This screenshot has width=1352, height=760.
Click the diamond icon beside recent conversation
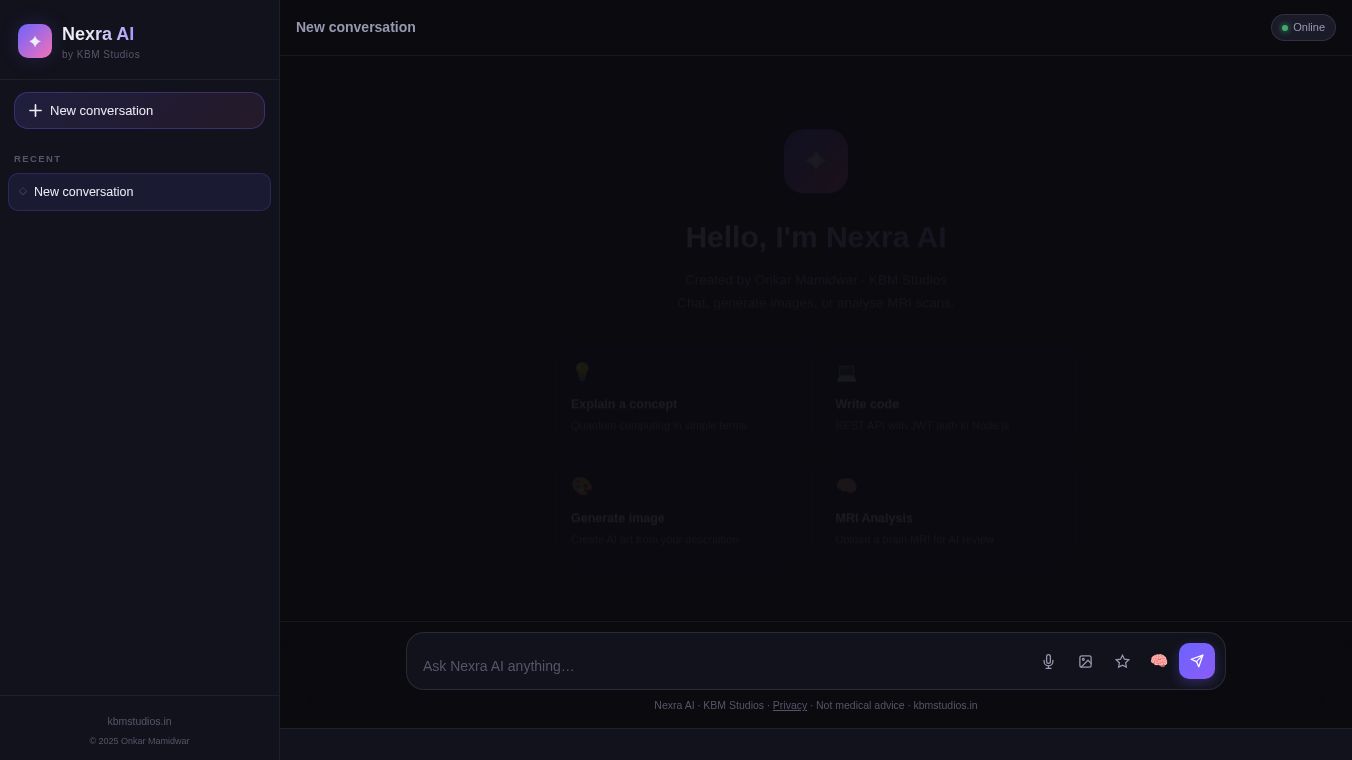pyautogui.click(x=23, y=191)
